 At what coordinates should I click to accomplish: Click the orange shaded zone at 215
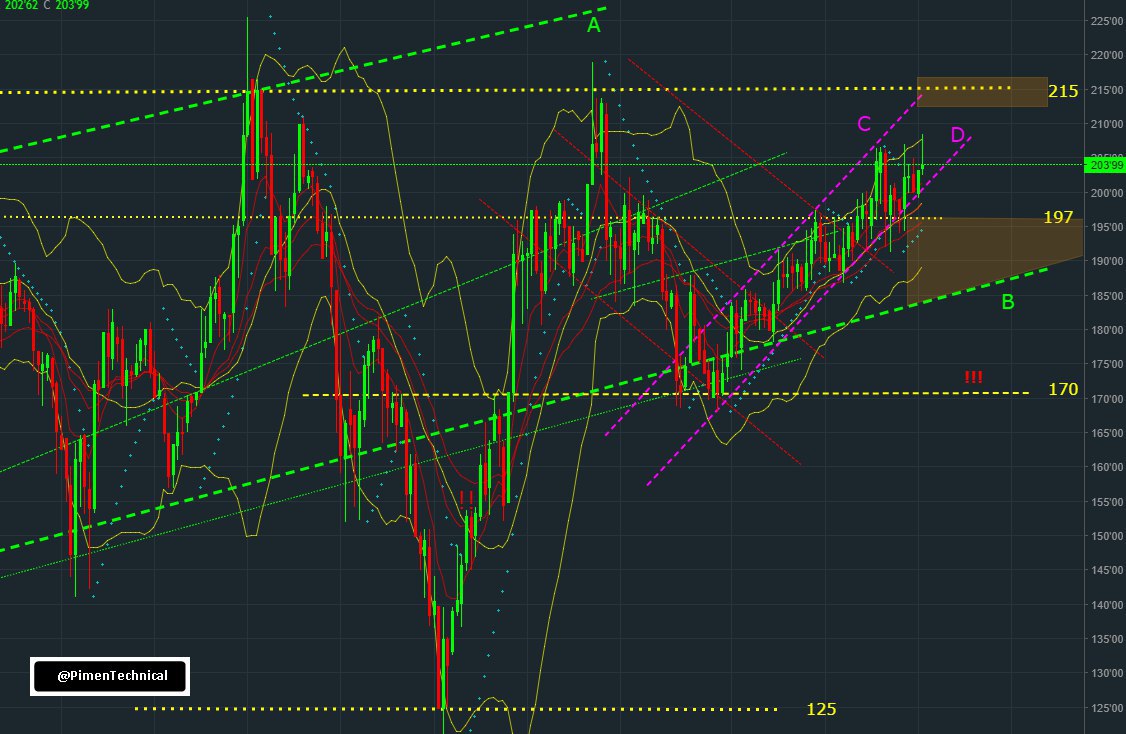982,92
